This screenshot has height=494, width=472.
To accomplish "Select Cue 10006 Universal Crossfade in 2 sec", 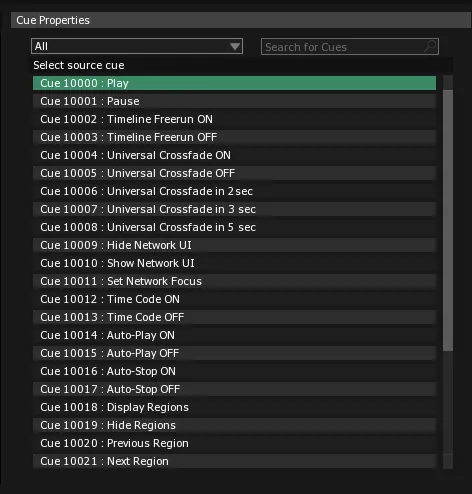I will point(234,191).
